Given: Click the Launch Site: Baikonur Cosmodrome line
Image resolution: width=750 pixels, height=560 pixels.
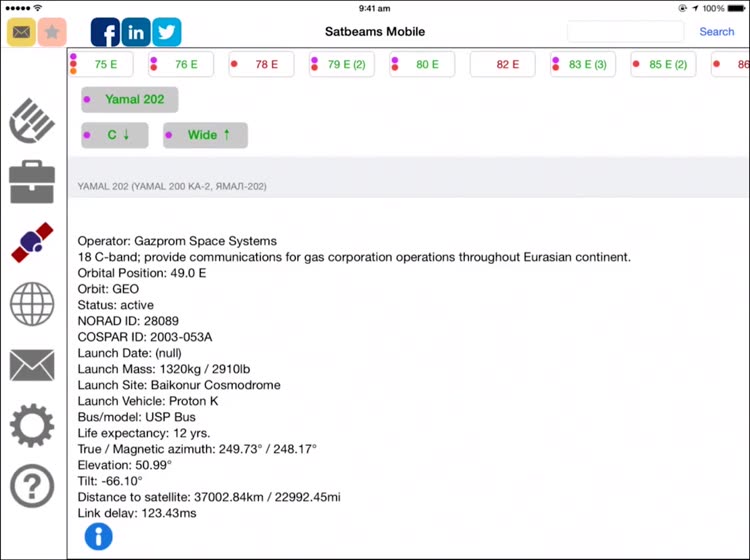Looking at the screenshot, I should tap(179, 385).
